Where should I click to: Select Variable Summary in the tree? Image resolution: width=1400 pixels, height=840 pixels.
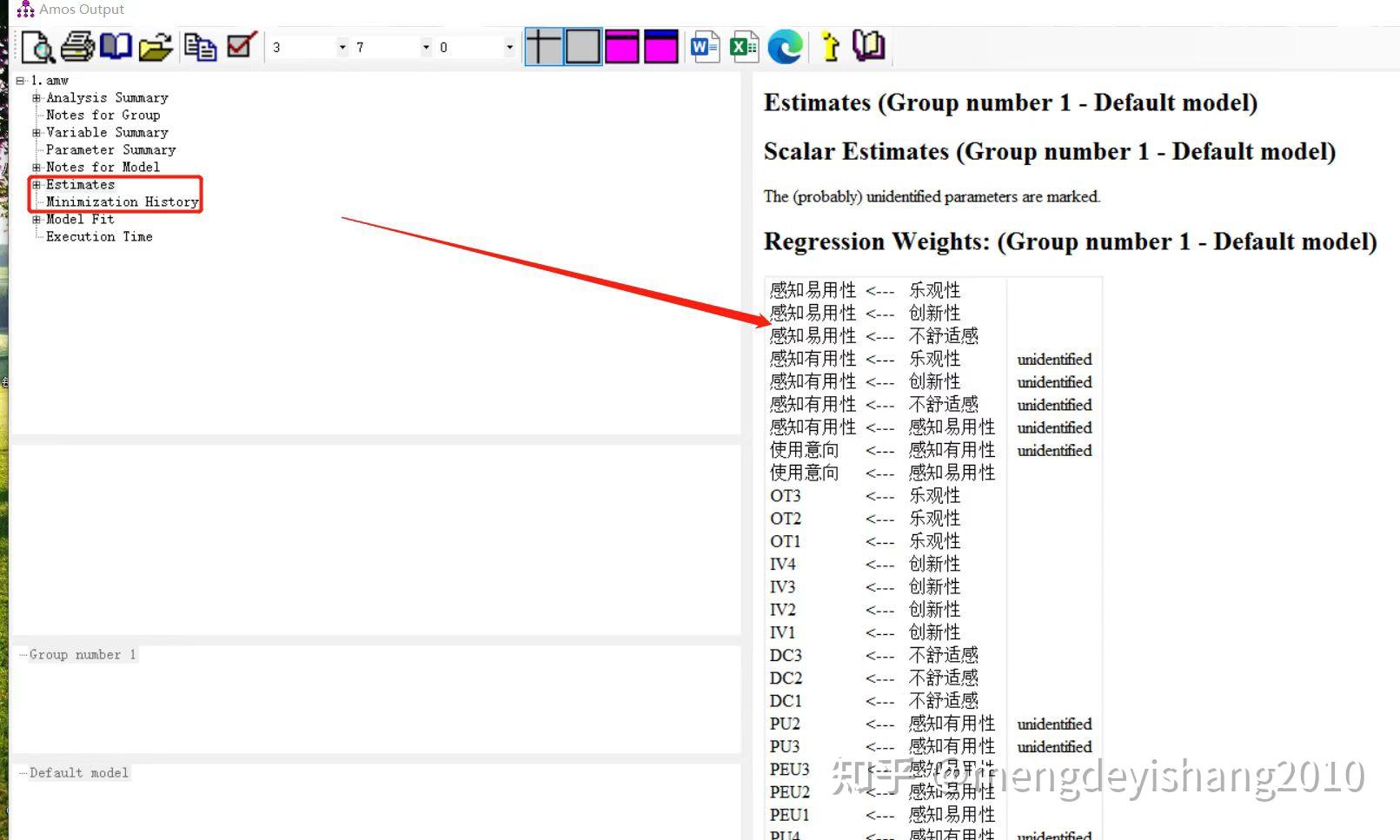pyautogui.click(x=107, y=132)
